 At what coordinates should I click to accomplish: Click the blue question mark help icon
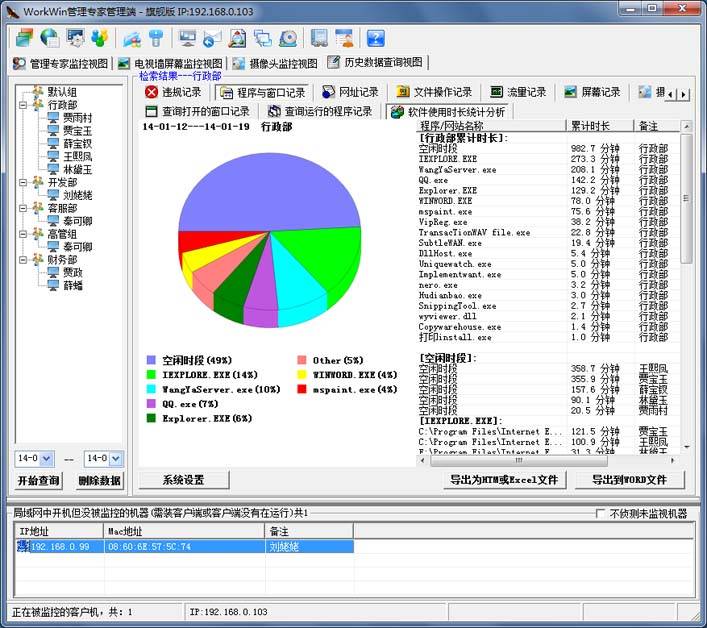coord(376,38)
